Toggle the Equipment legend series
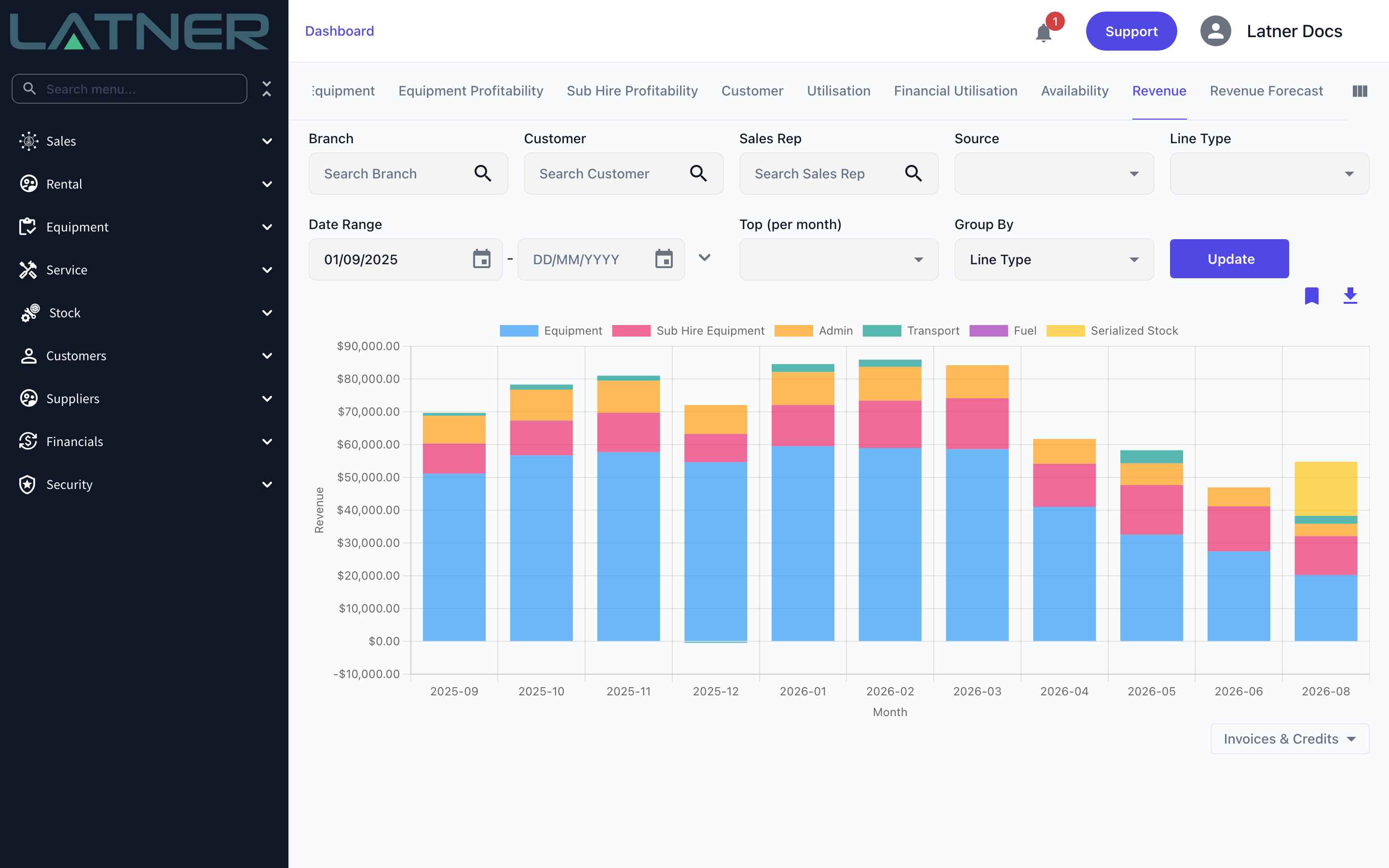1389x868 pixels. (550, 331)
